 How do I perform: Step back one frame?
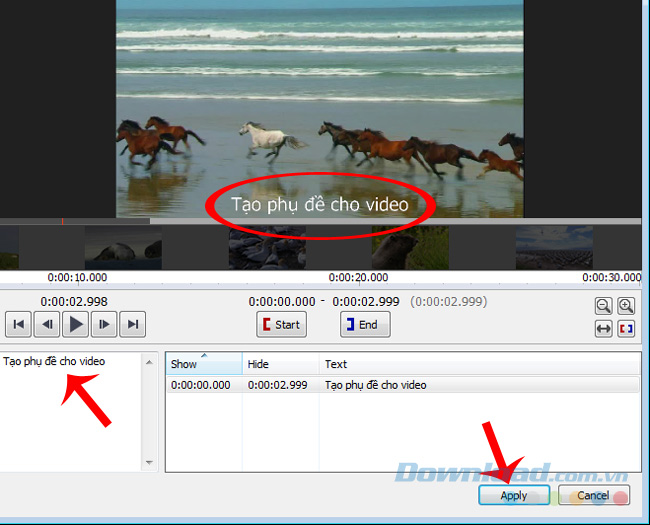(47, 324)
